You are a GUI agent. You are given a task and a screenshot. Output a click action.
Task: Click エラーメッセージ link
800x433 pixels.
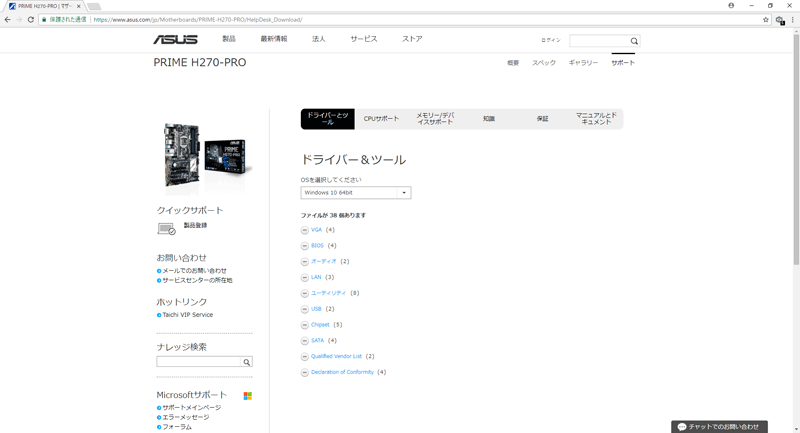tap(186, 418)
